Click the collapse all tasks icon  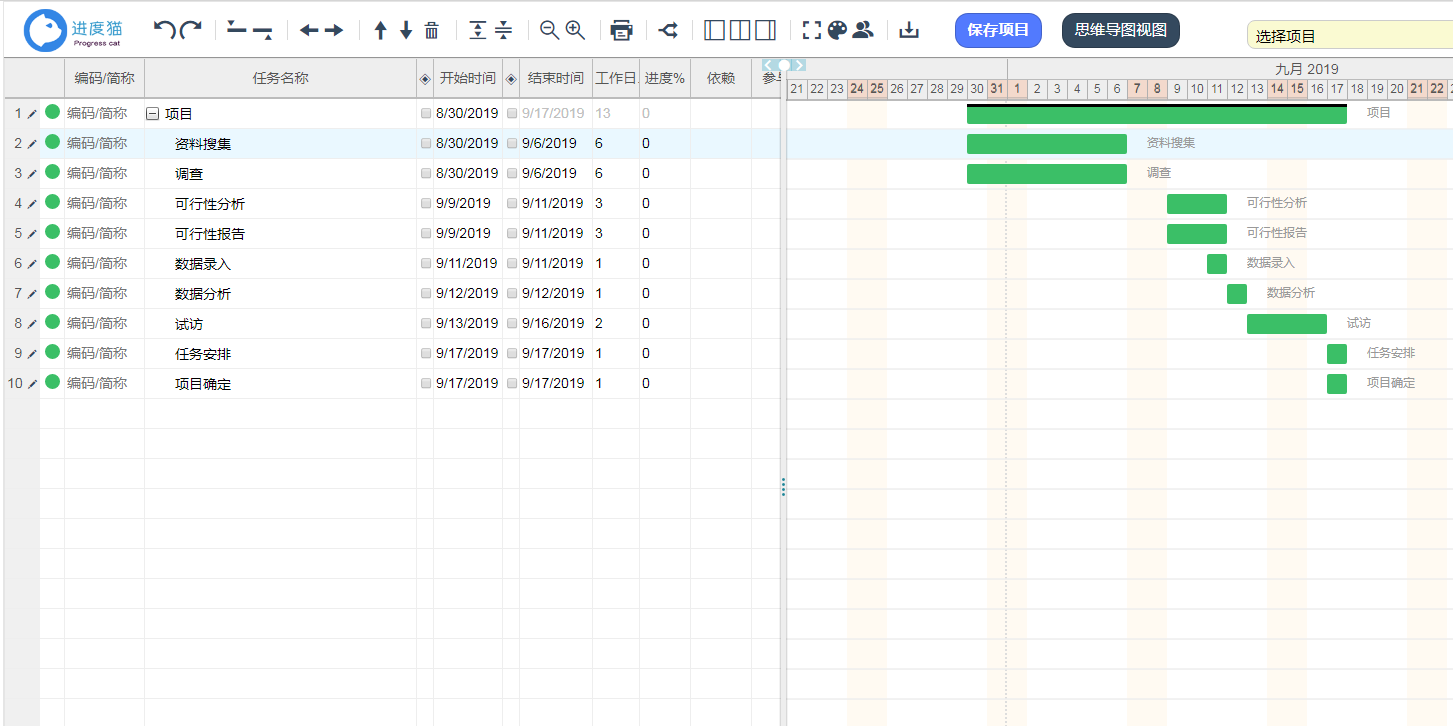504,31
